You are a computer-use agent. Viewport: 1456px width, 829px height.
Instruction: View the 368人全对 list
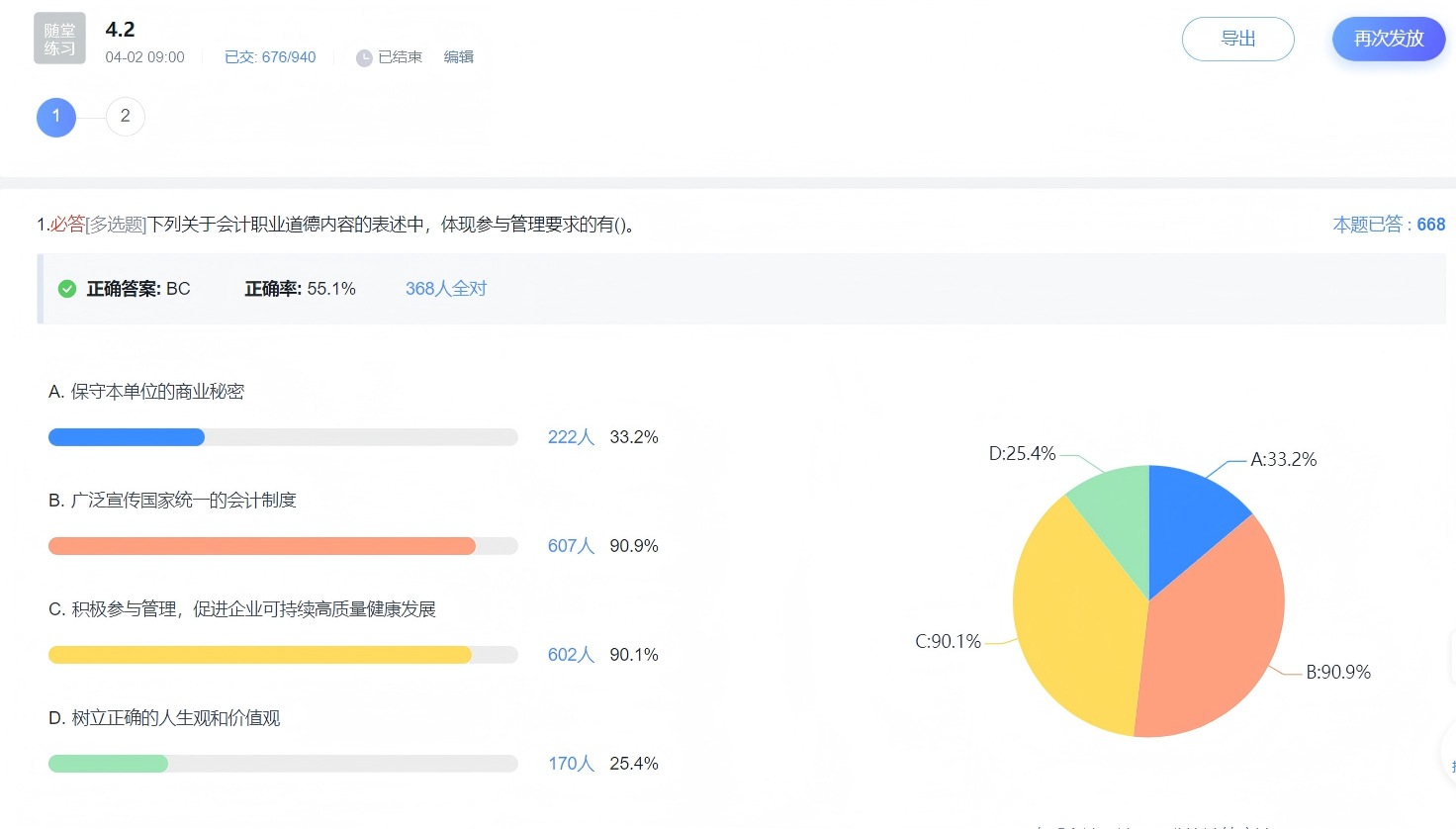click(x=446, y=289)
